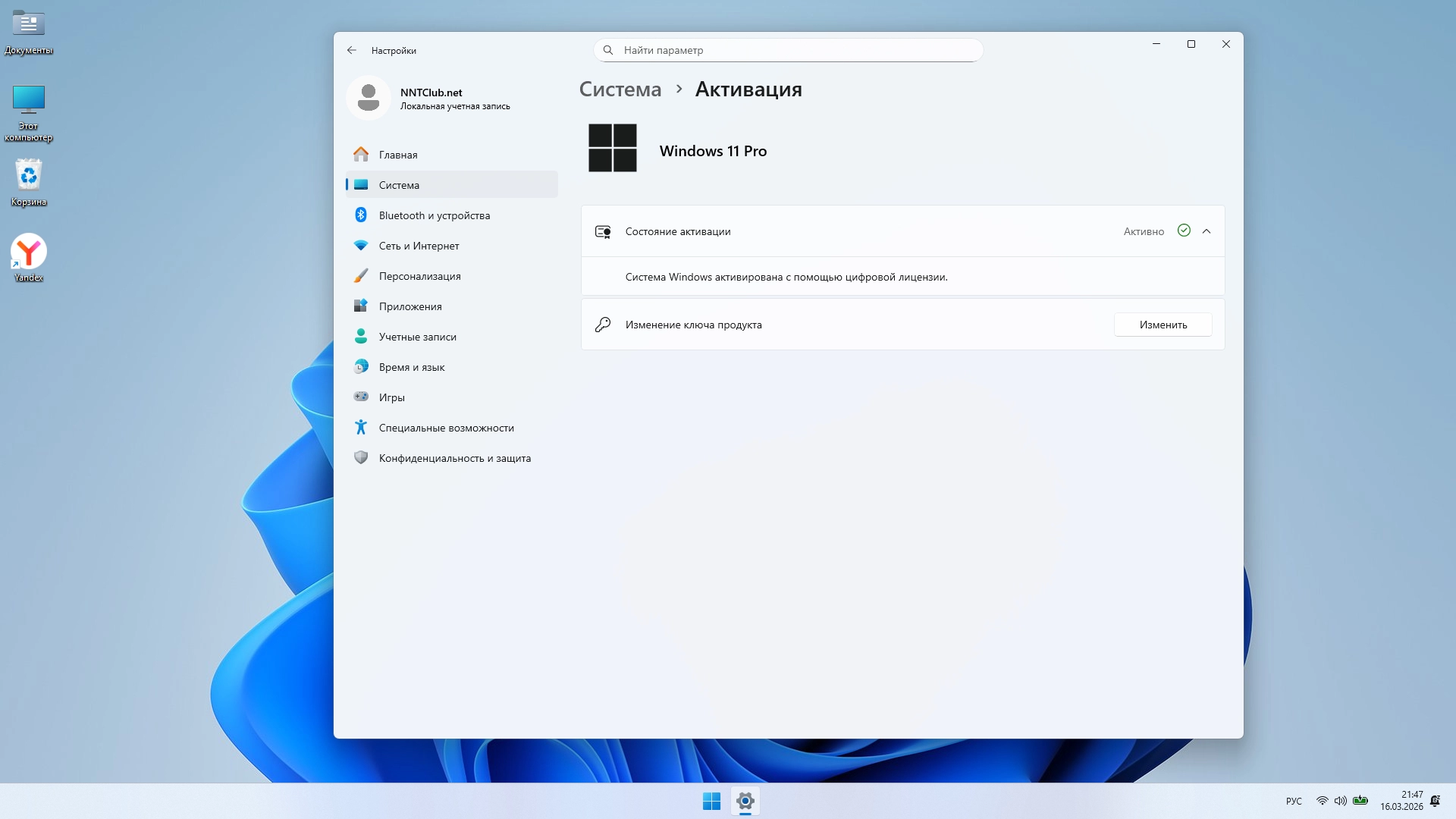Open Персонализация settings
The width and height of the screenshot is (1456, 819).
[419, 276]
